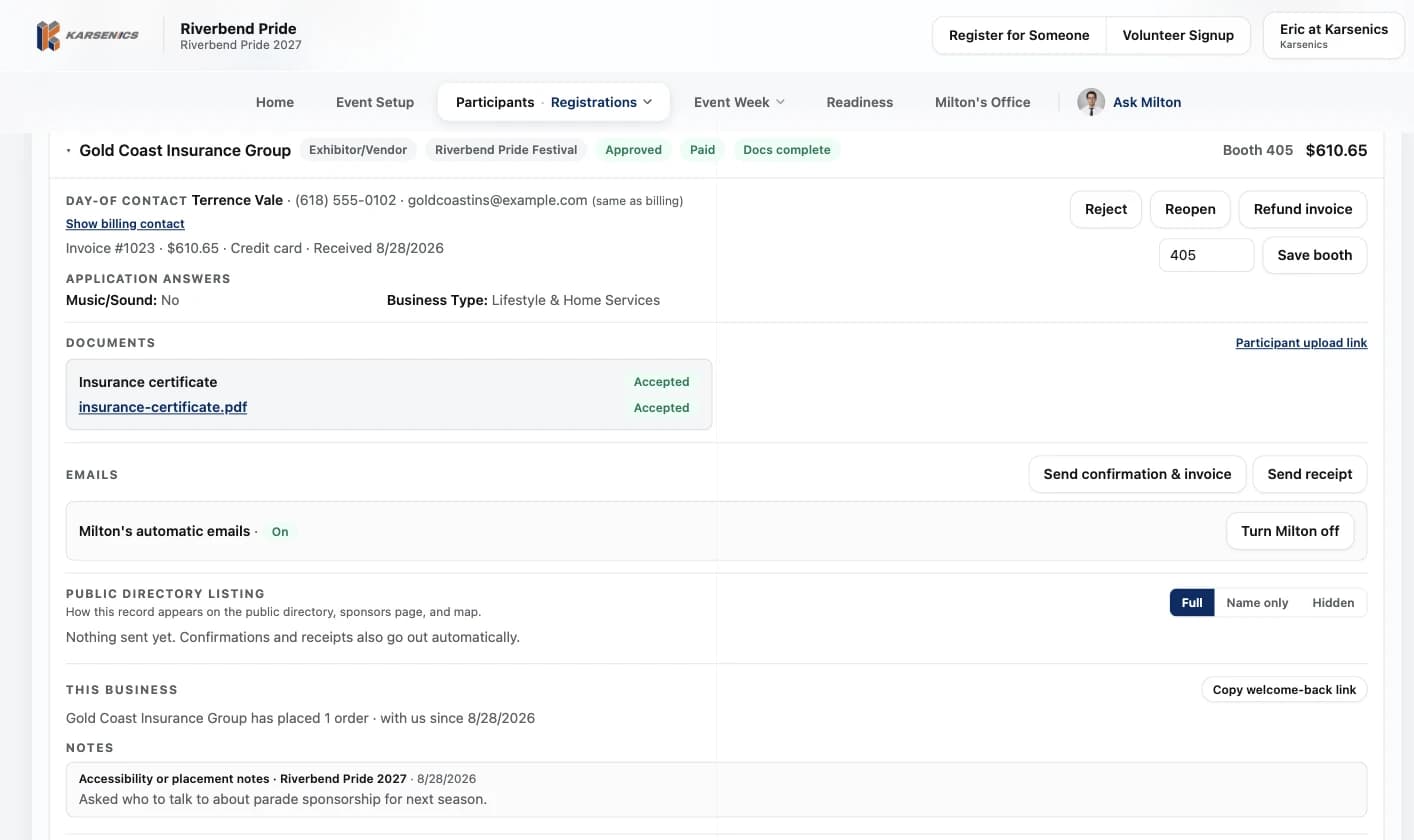Click the Docs complete badge
Image resolution: width=1414 pixels, height=840 pixels.
[x=787, y=150]
